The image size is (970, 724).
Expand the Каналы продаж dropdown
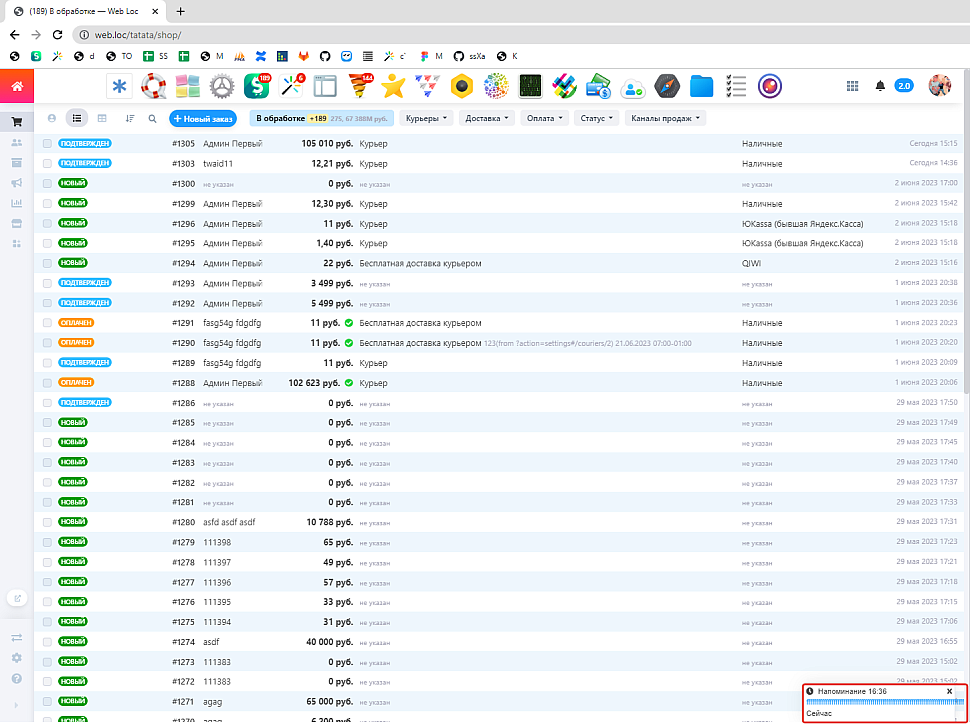coord(665,118)
